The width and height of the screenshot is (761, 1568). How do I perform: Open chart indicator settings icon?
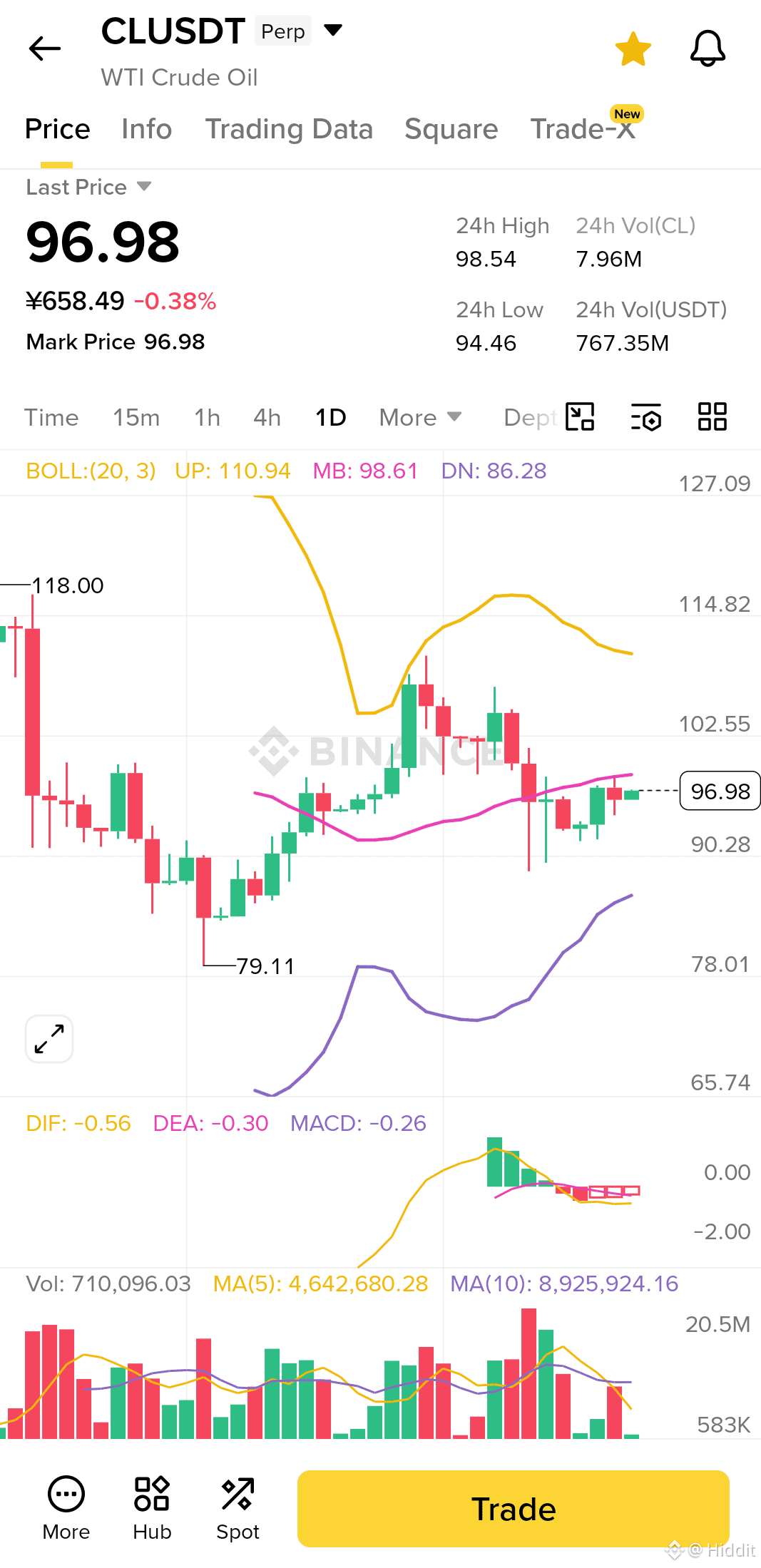646,417
